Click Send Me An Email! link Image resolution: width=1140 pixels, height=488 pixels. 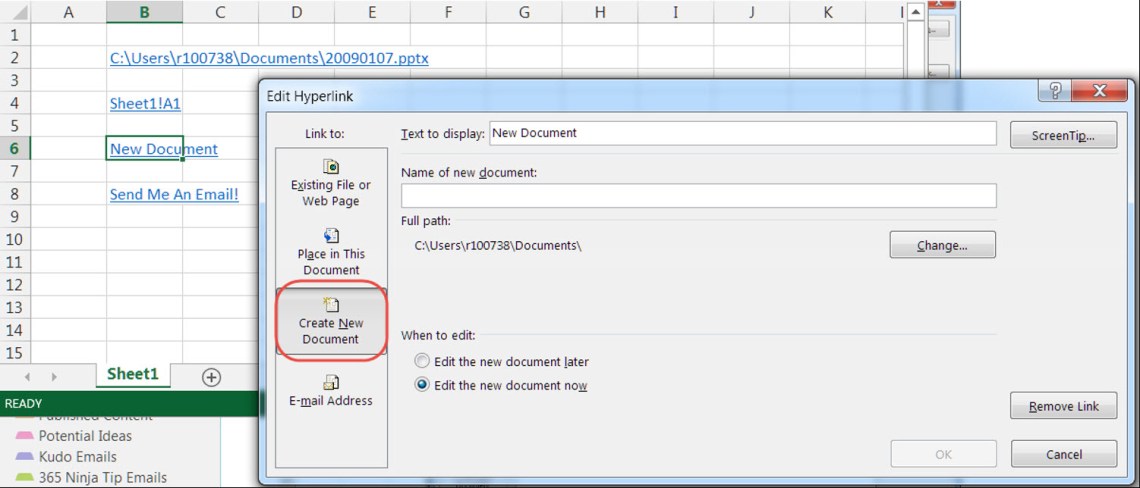click(x=174, y=194)
